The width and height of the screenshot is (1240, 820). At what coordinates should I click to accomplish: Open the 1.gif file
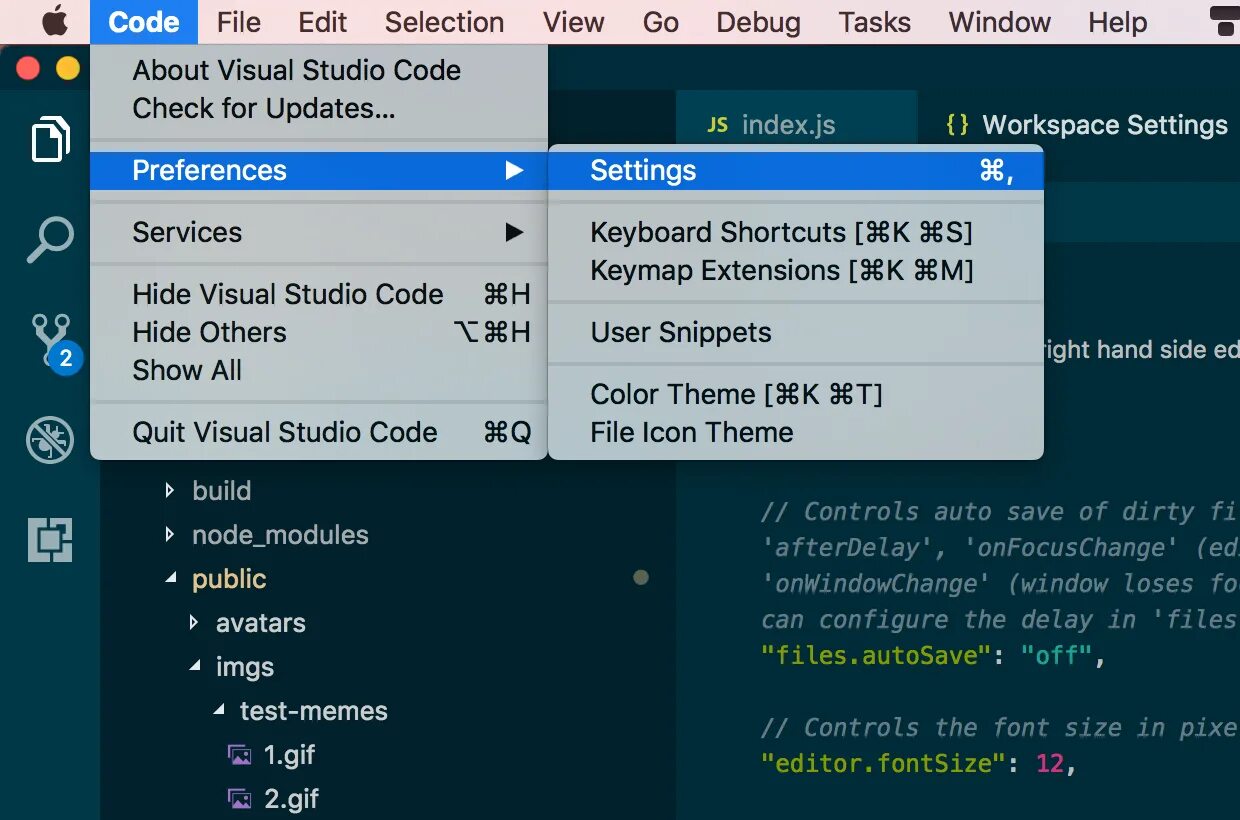point(388,755)
